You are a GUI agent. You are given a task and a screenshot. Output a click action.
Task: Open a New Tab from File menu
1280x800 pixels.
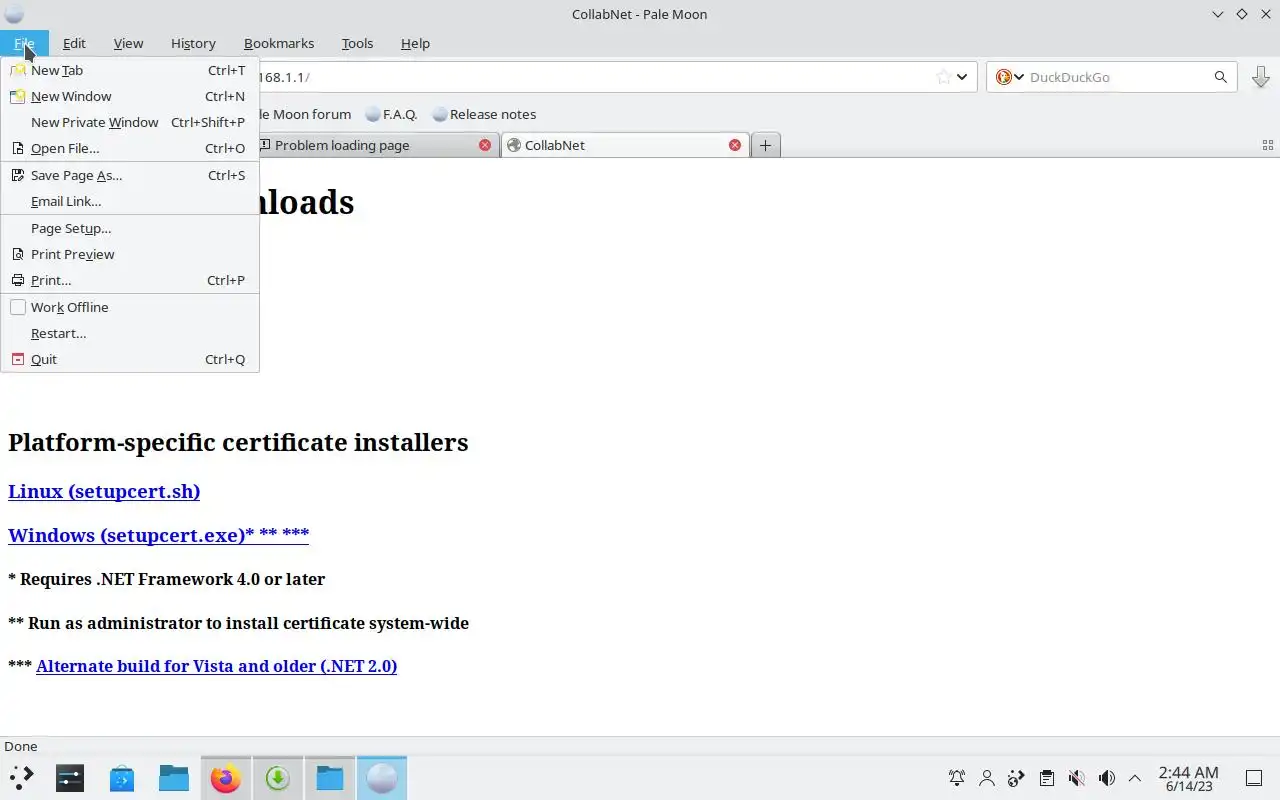tap(130, 70)
